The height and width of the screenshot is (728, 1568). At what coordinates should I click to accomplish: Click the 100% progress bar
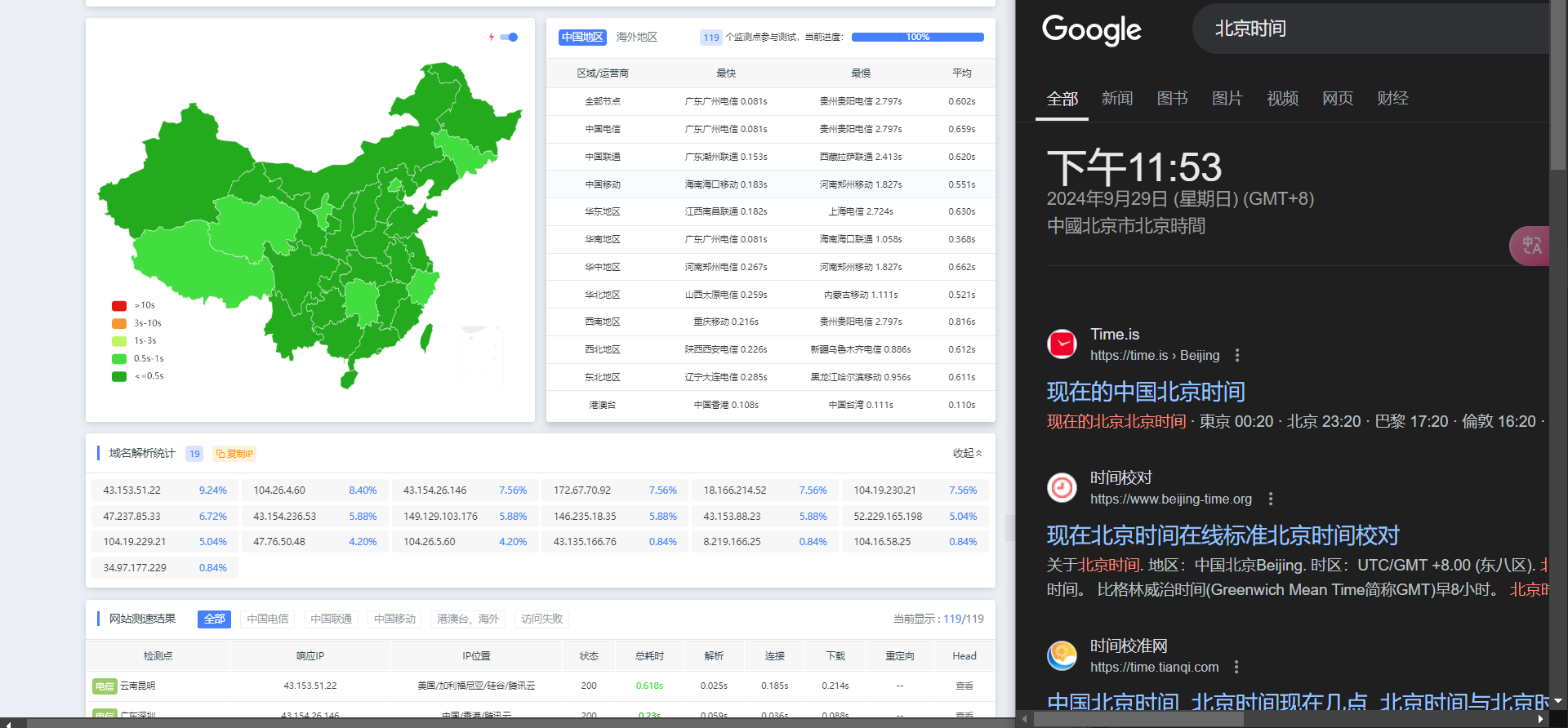click(917, 37)
